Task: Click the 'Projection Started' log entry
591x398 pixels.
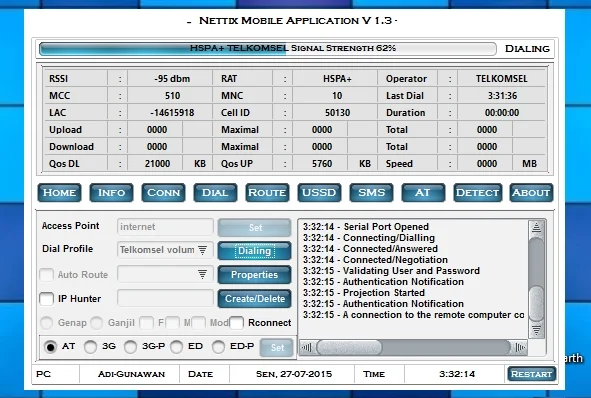Action: [364, 292]
